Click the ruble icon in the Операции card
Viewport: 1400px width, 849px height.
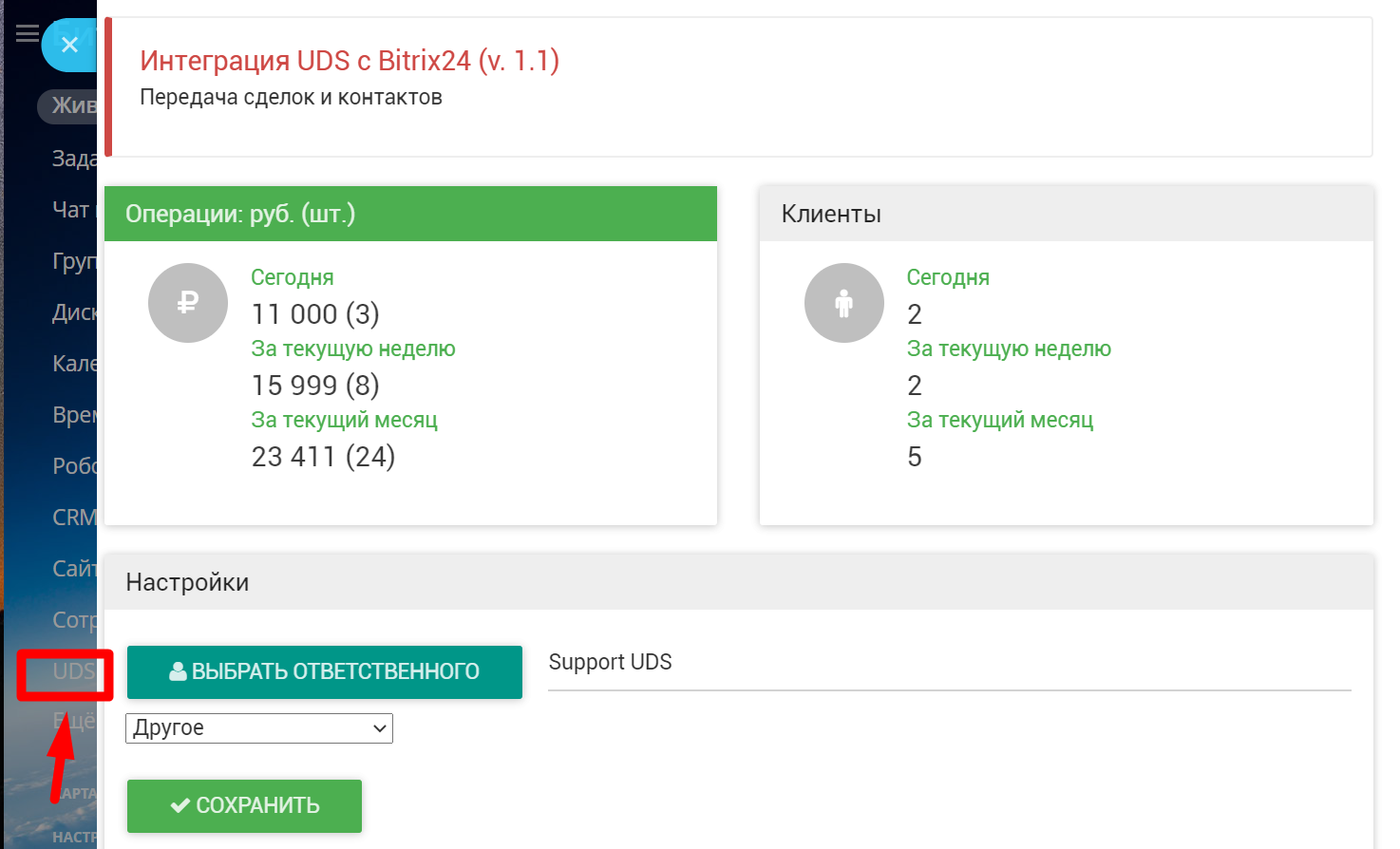(188, 303)
